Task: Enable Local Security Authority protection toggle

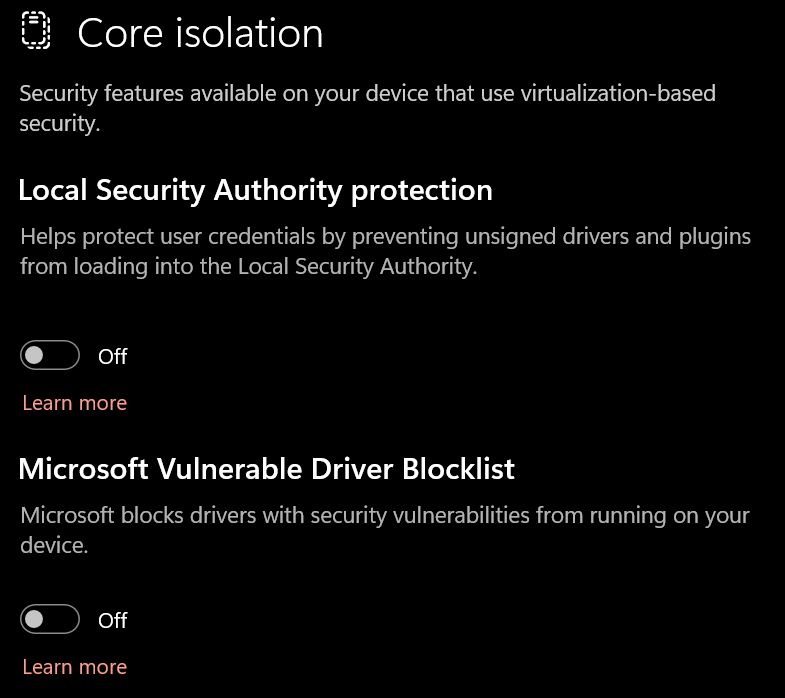Action: tap(50, 356)
